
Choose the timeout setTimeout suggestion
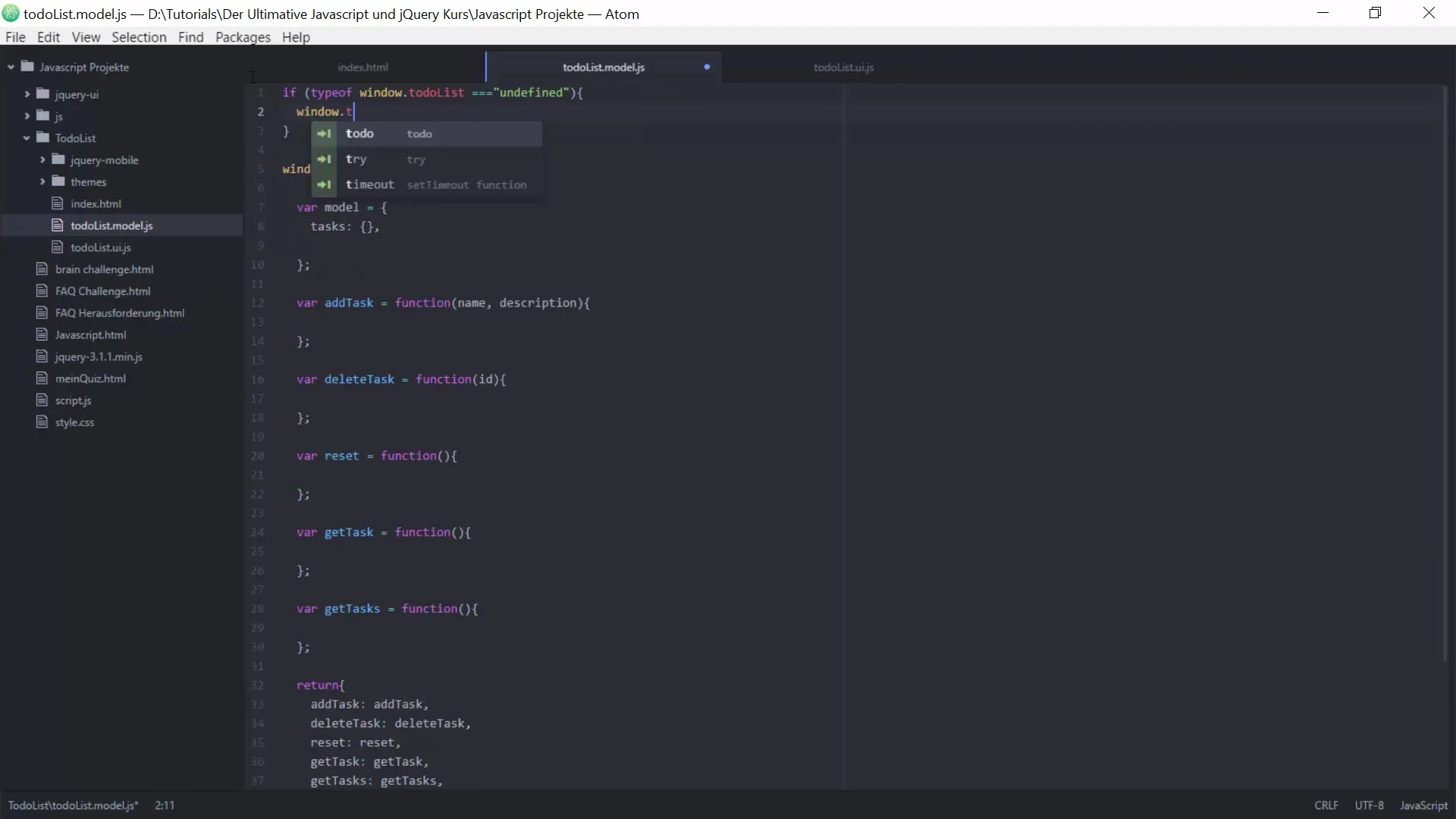click(427, 185)
